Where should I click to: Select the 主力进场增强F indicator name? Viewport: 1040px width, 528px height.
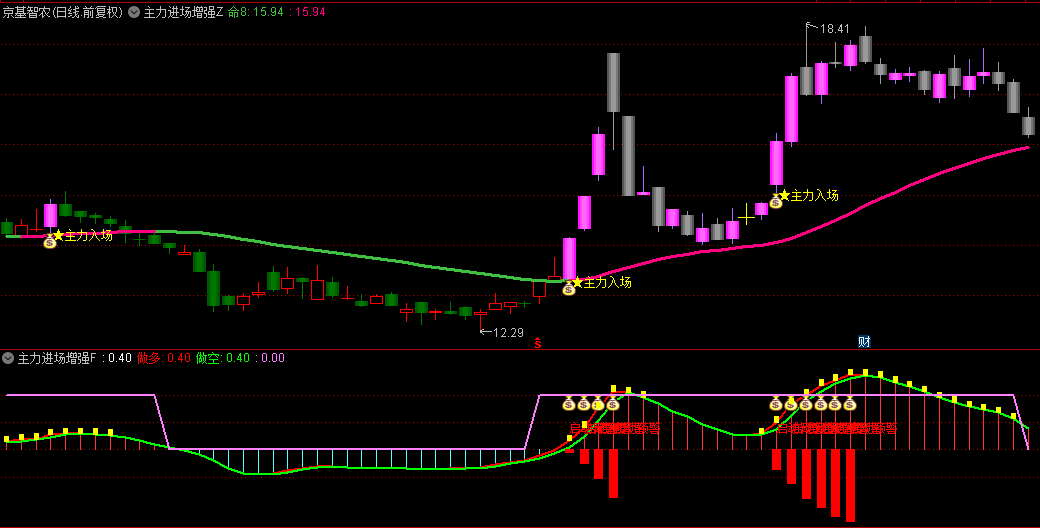click(x=57, y=358)
